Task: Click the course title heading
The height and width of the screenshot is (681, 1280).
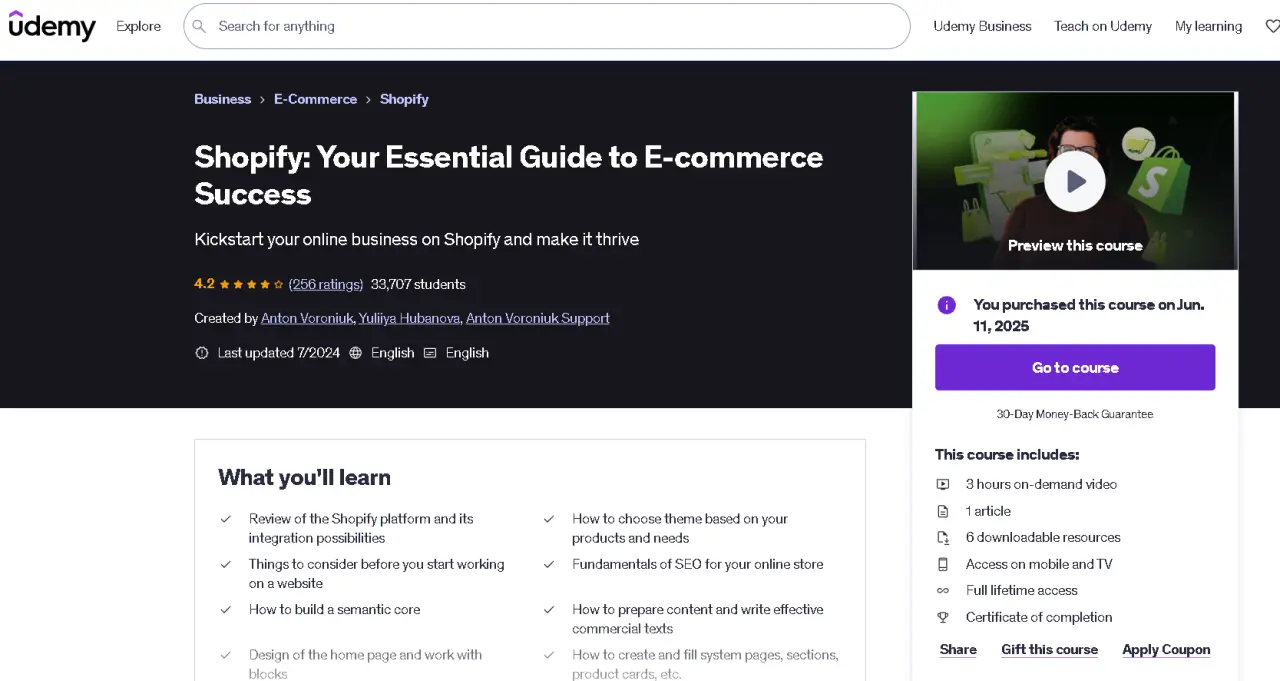Action: pos(508,175)
